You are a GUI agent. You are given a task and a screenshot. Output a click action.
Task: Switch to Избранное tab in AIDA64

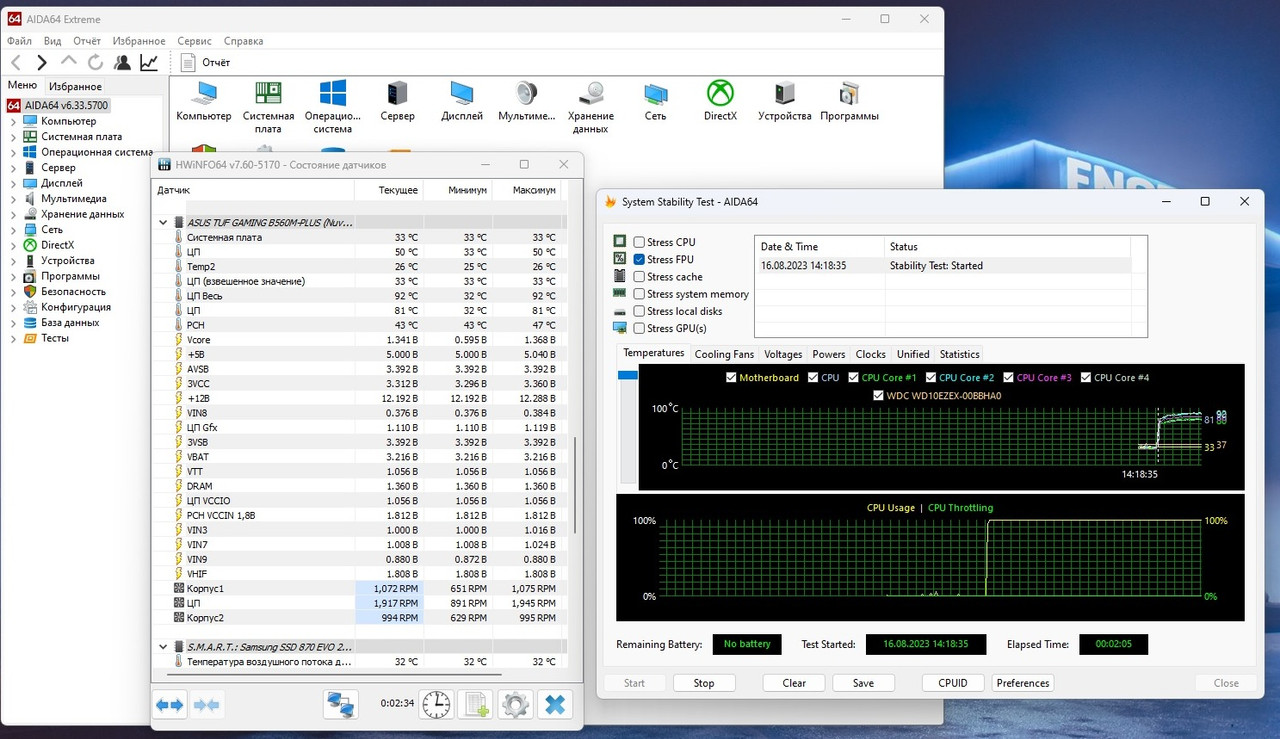[75, 87]
